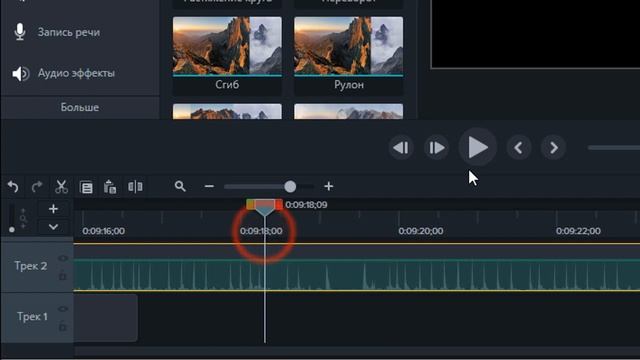Zoom out timeline with minus button
Viewport: 640px width, 360px height.
[209, 187]
